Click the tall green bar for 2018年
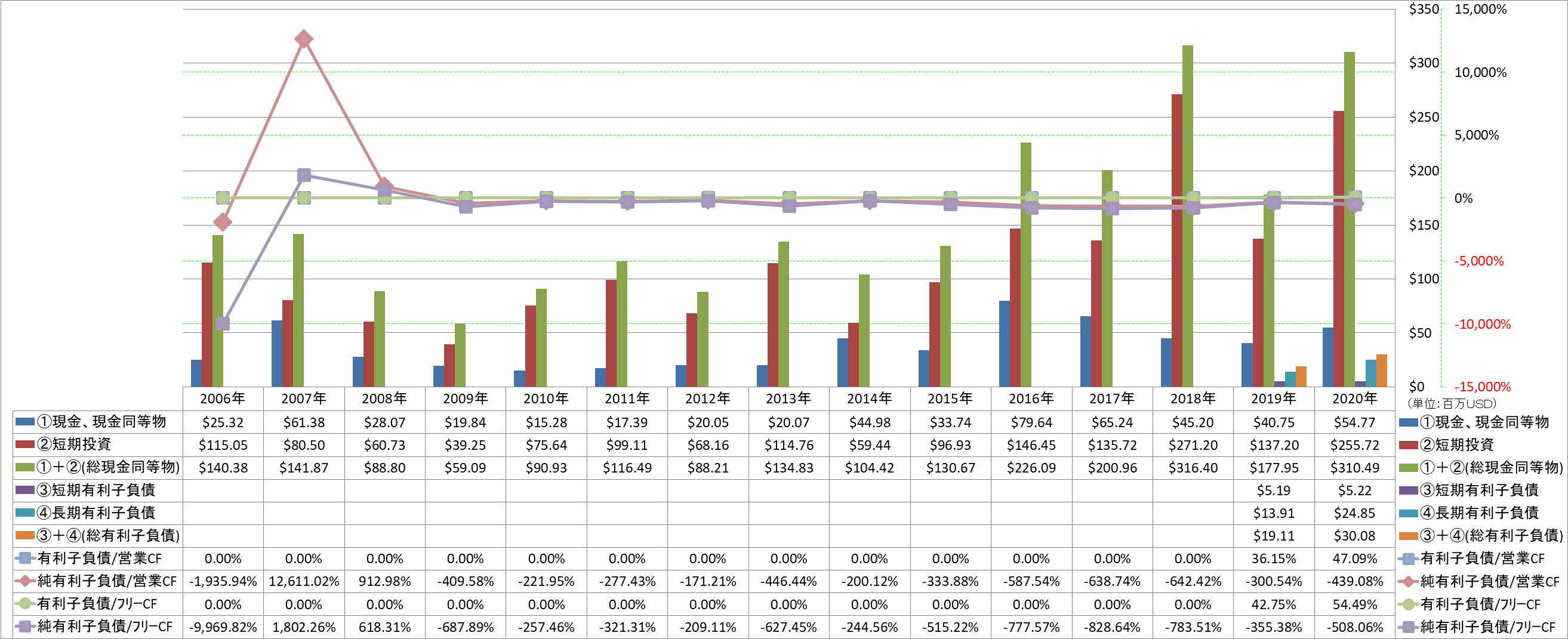This screenshot has width=1568, height=639. click(1188, 216)
